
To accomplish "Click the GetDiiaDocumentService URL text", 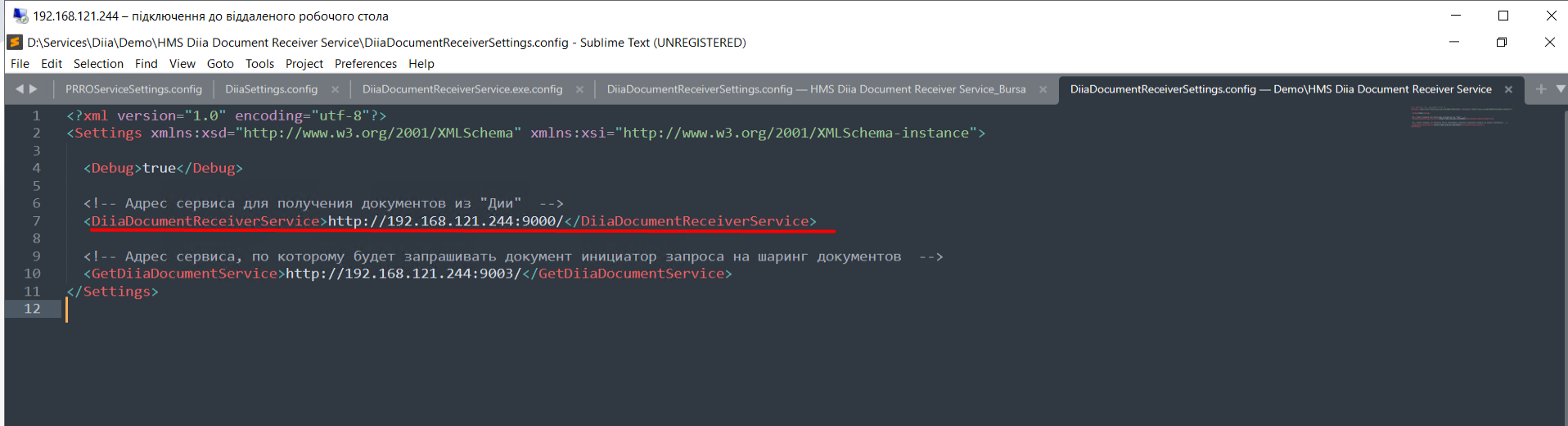I will pyautogui.click(x=403, y=274).
